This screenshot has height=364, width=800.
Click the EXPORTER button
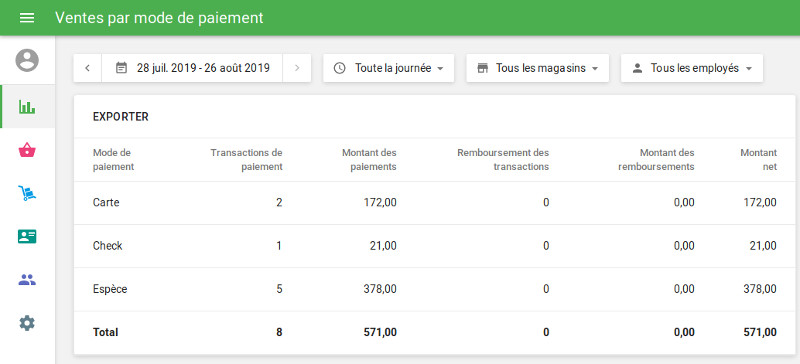point(121,117)
